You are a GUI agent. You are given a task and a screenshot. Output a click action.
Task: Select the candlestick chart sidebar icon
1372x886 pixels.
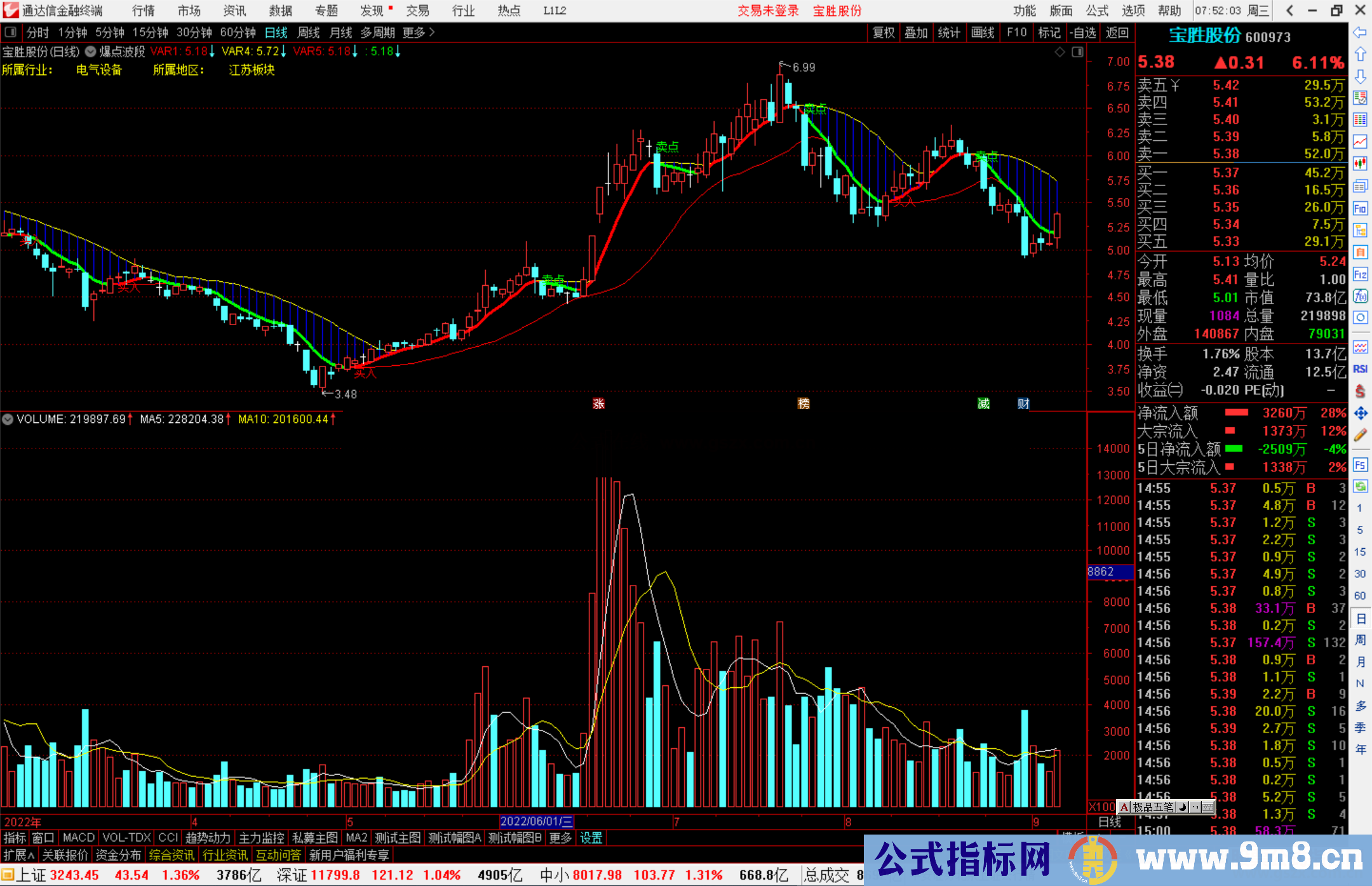click(x=1360, y=164)
